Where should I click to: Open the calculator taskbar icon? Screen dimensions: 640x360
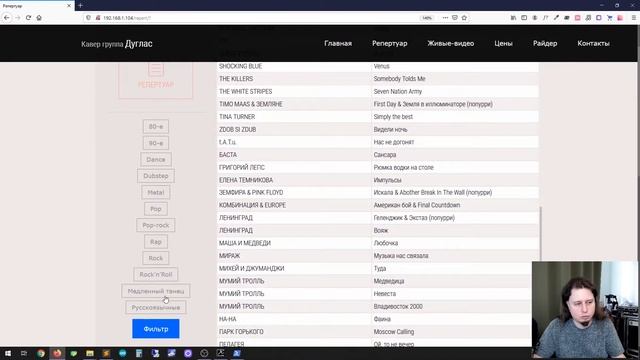point(139,353)
